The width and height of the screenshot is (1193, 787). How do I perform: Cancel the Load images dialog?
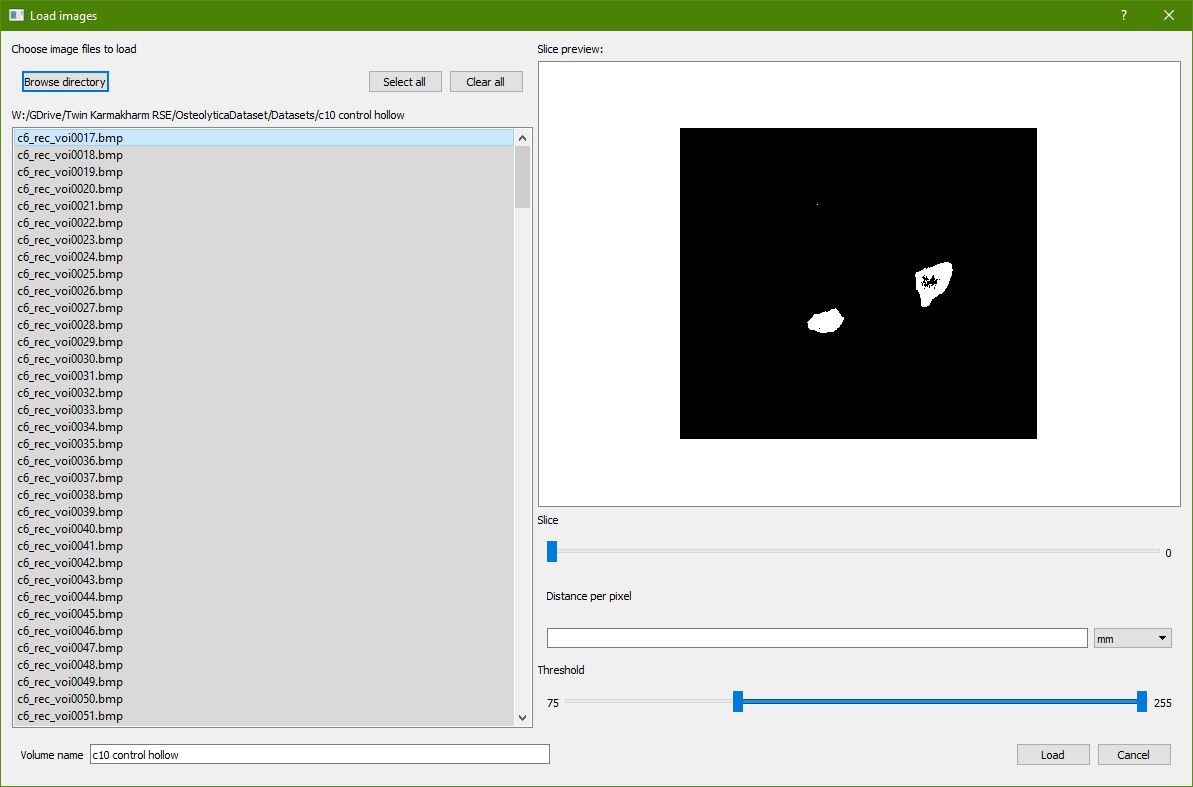click(x=1134, y=754)
